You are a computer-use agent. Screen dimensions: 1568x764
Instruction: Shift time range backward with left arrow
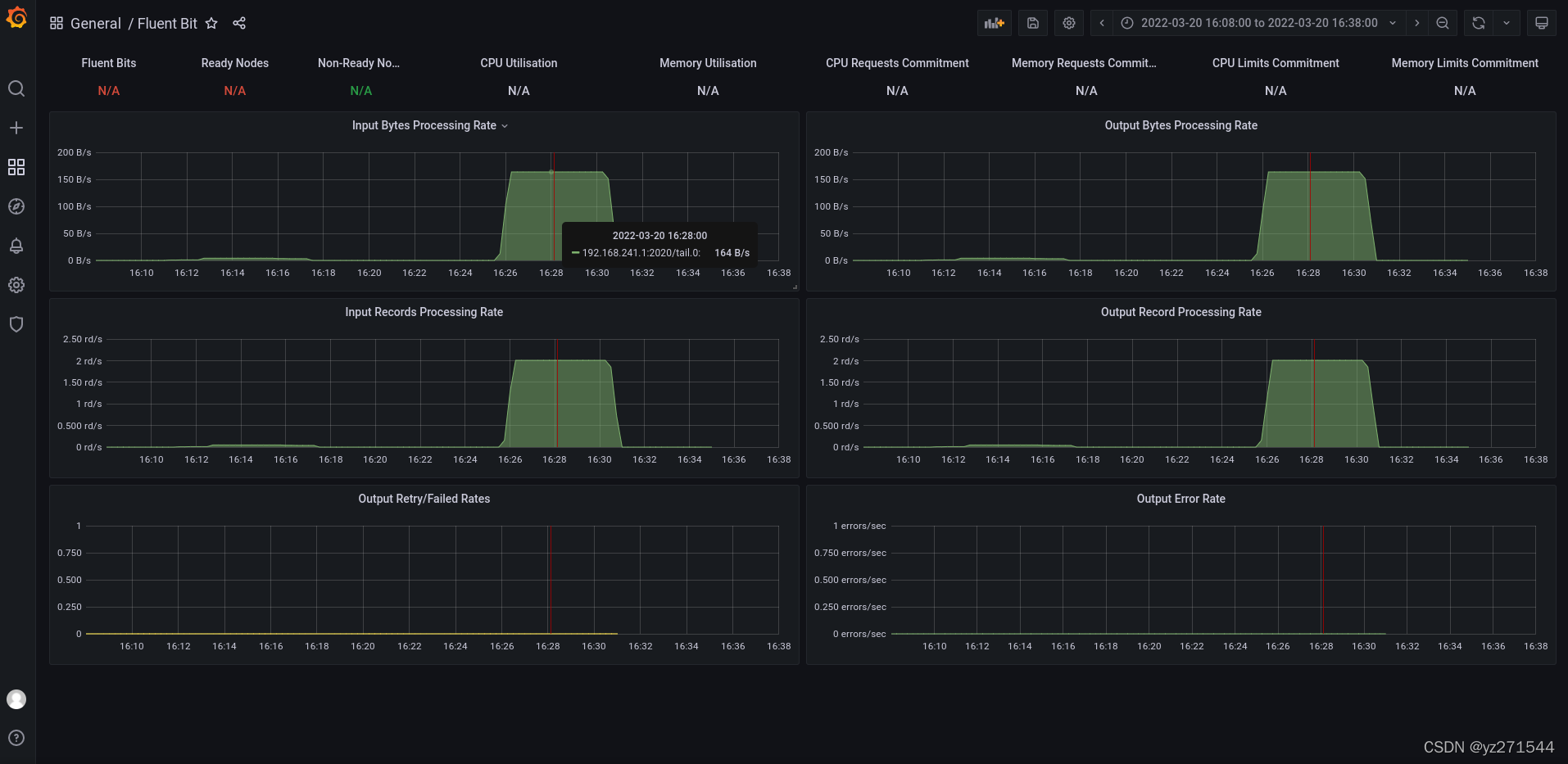click(1102, 23)
